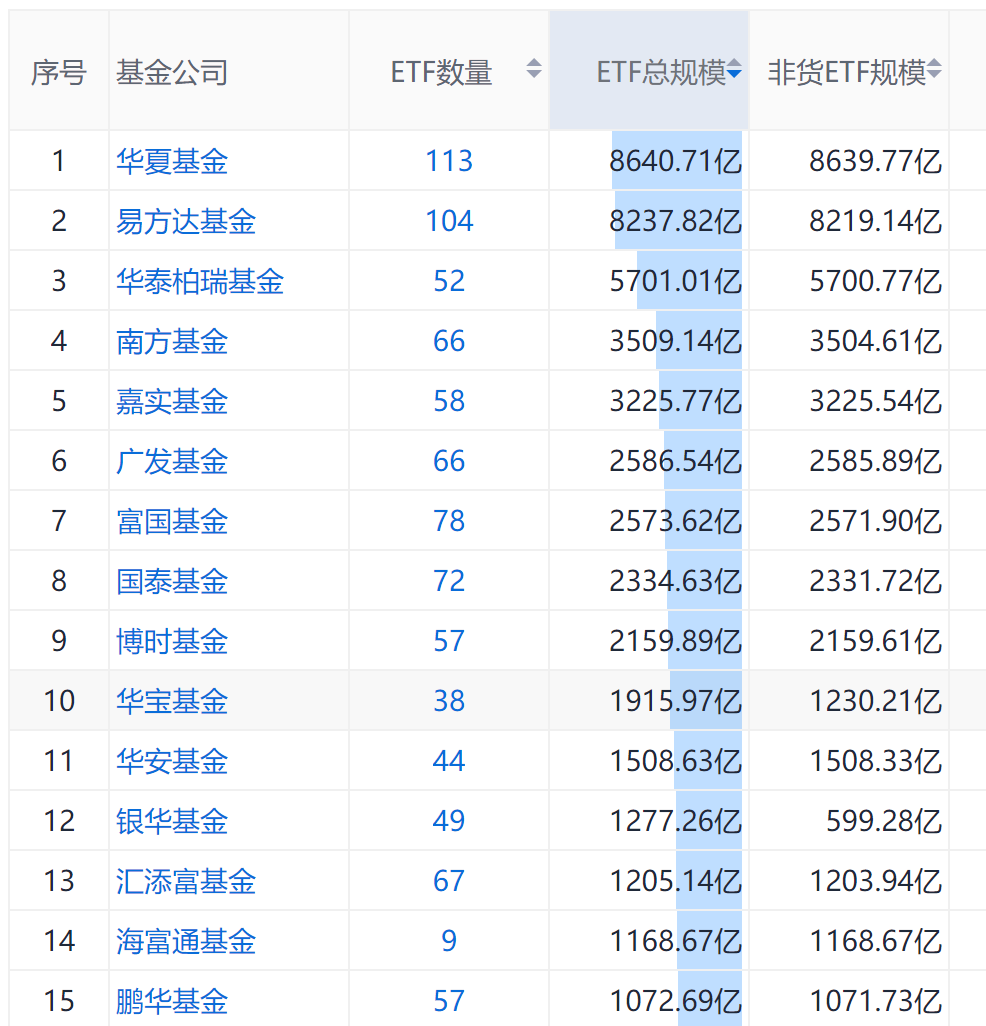This screenshot has height=1026, width=986.
Task: Click the ETF总规模 column header text
Action: tap(661, 72)
